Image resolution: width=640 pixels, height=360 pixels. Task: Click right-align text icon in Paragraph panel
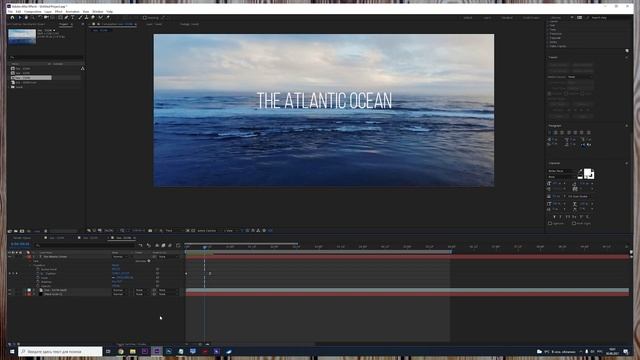[x=562, y=133]
